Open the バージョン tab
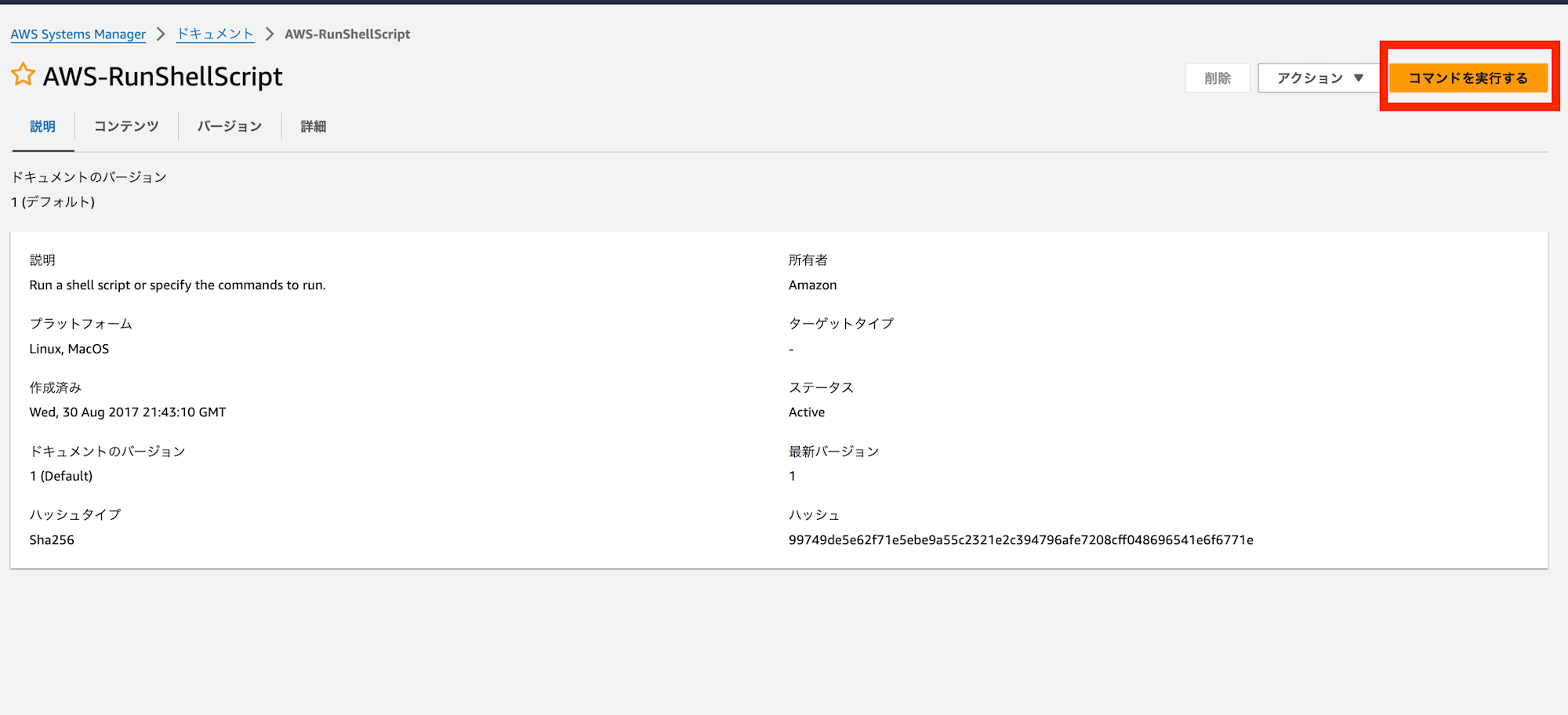The width and height of the screenshot is (1568, 715). 230,126
